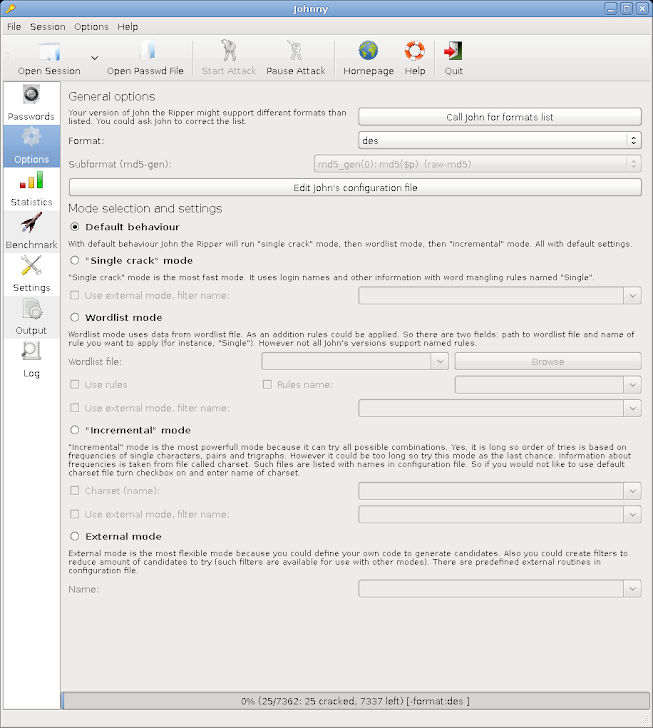Toggle the Use rules checkbox

coord(74,384)
